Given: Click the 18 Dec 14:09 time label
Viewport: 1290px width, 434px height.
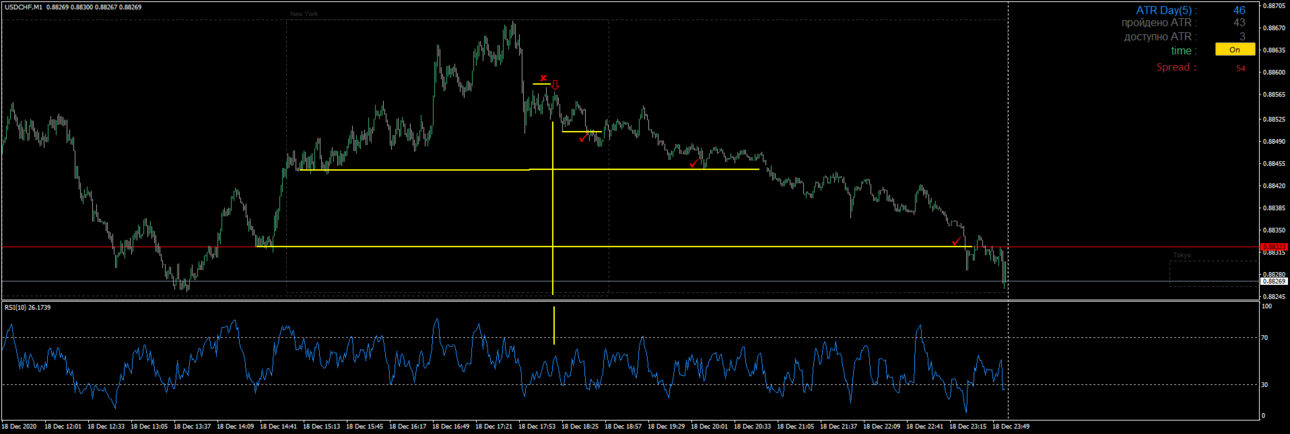Looking at the screenshot, I should [235, 426].
